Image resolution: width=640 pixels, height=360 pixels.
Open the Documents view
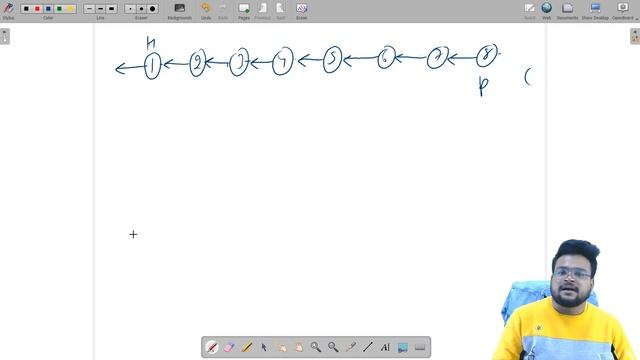567,11
